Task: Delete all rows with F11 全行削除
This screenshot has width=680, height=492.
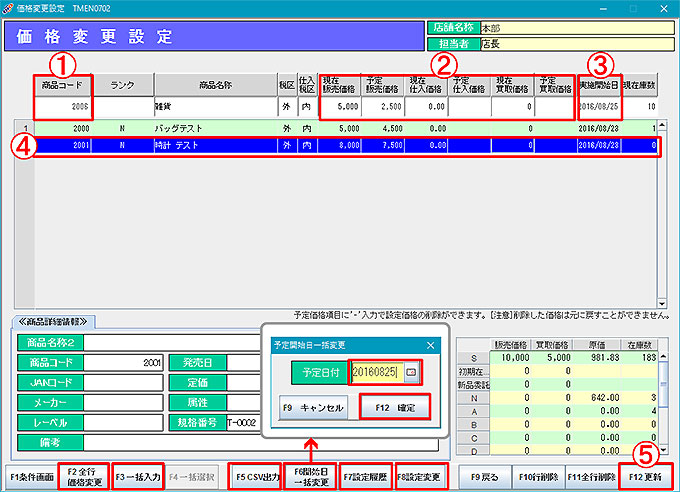Action: point(592,477)
